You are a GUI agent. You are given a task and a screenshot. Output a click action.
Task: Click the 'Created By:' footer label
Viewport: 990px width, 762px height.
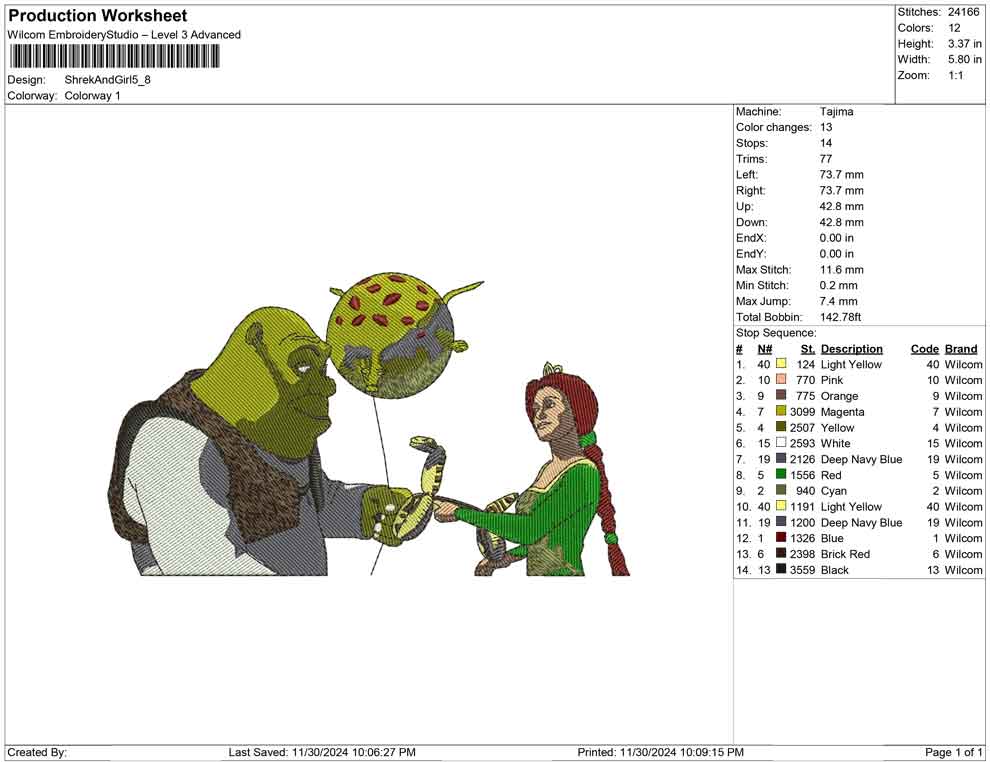tap(37, 752)
